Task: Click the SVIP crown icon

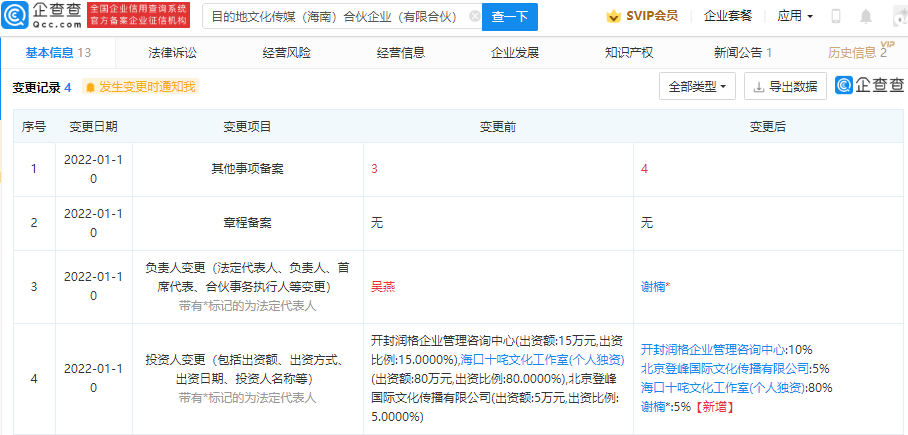Action: 613,16
